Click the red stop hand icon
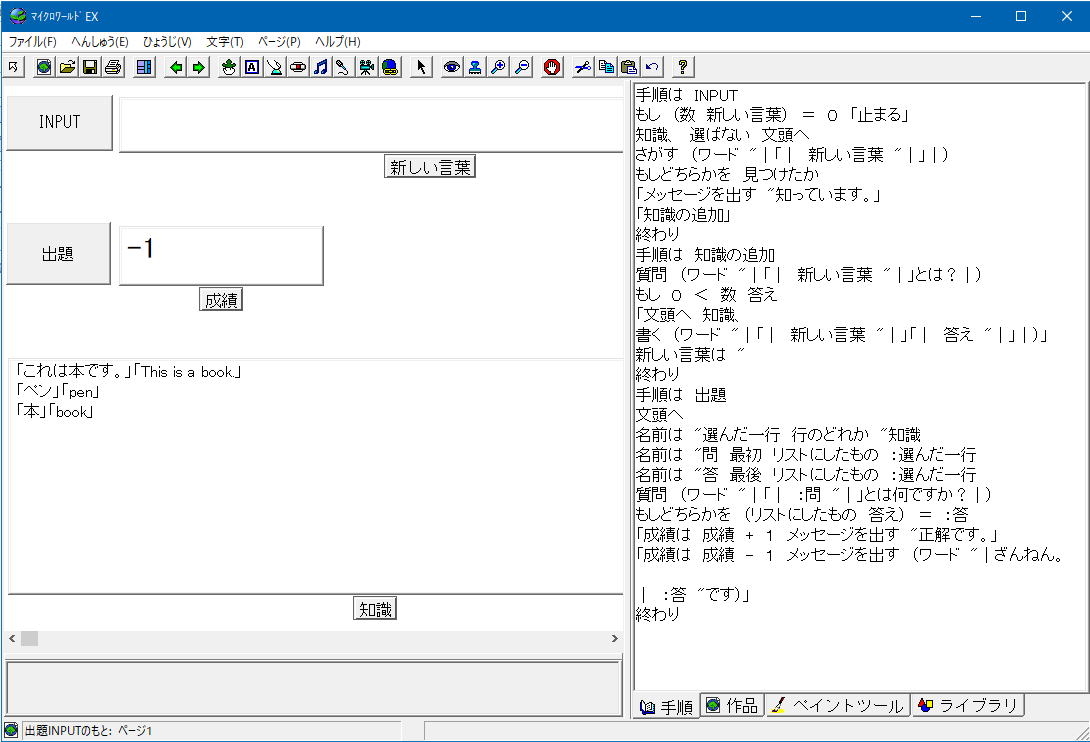The image size is (1090, 742). (552, 67)
